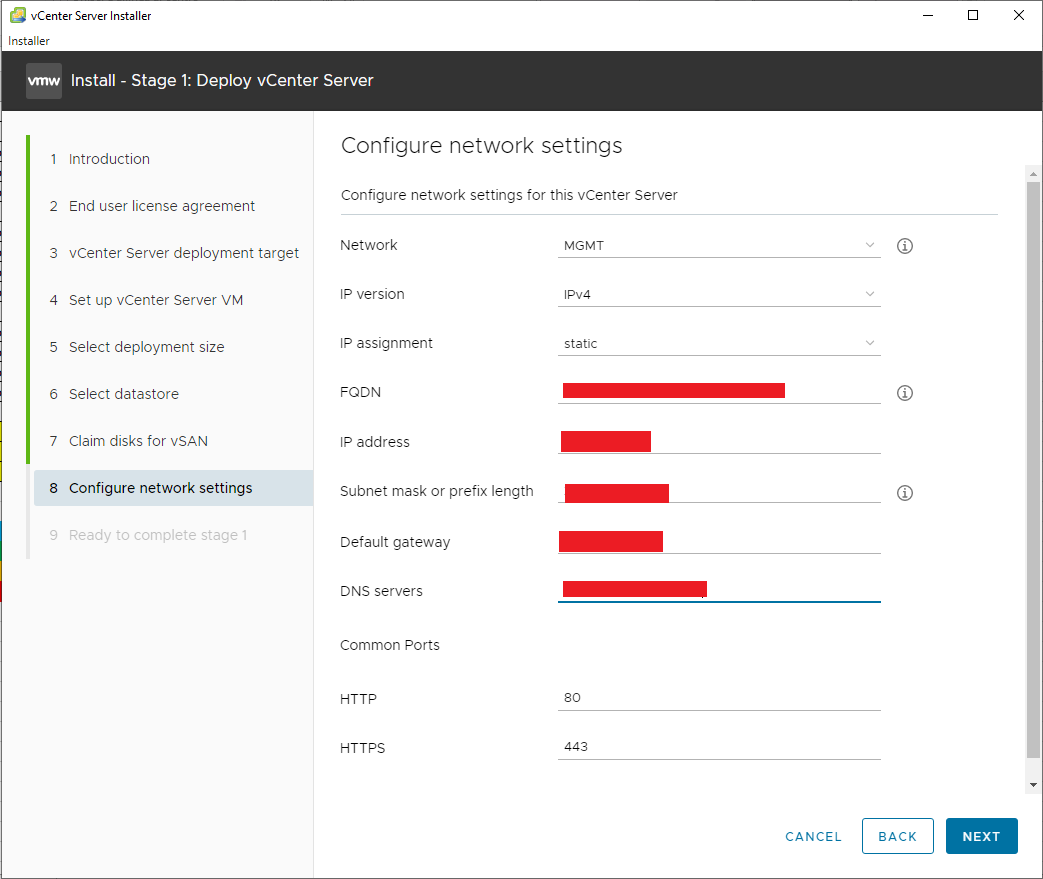Image resolution: width=1043 pixels, height=879 pixels.
Task: Maximize the installer window
Action: click(x=972, y=15)
